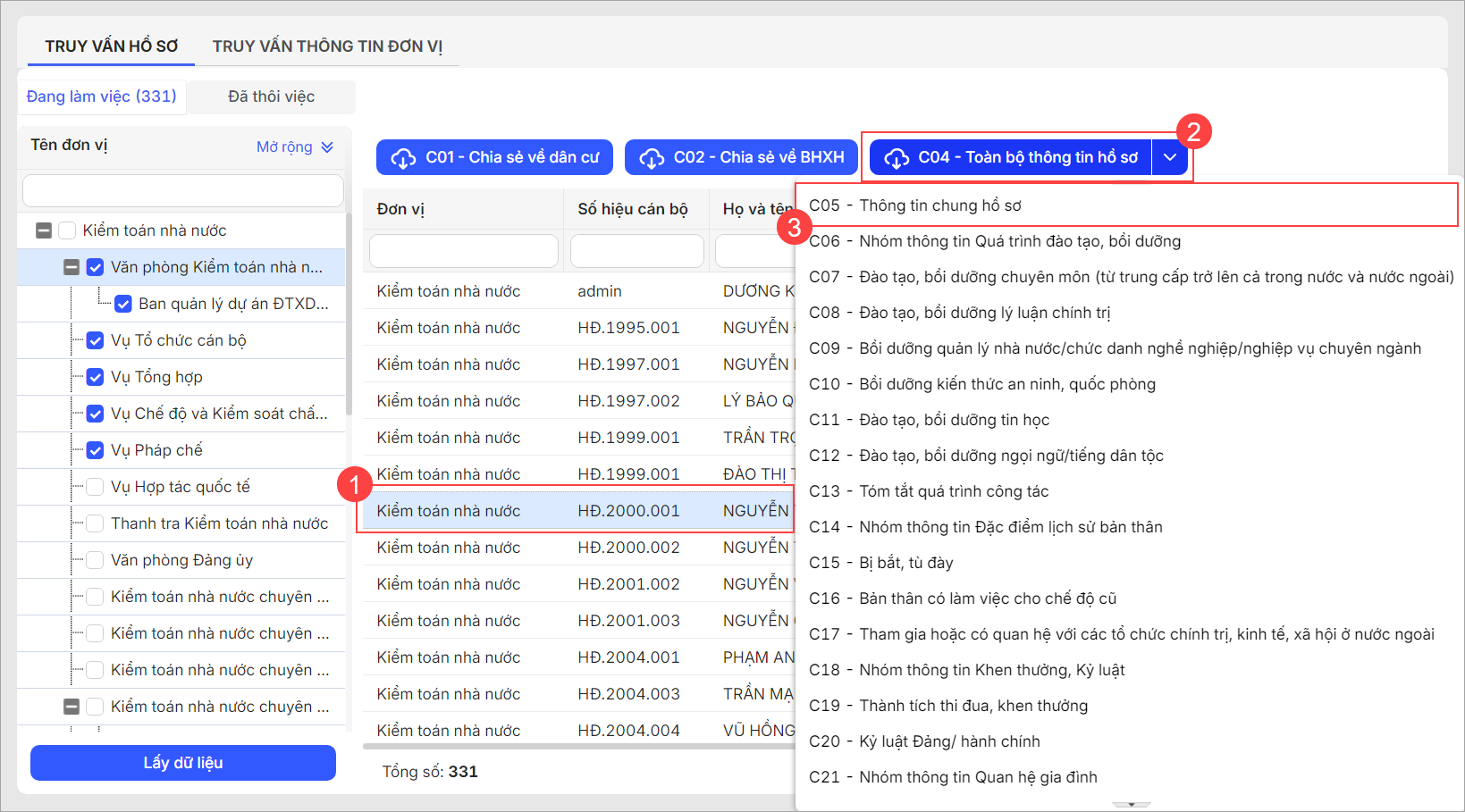
Task: Open the C04 export options dropdown arrow
Action: coord(1170,157)
